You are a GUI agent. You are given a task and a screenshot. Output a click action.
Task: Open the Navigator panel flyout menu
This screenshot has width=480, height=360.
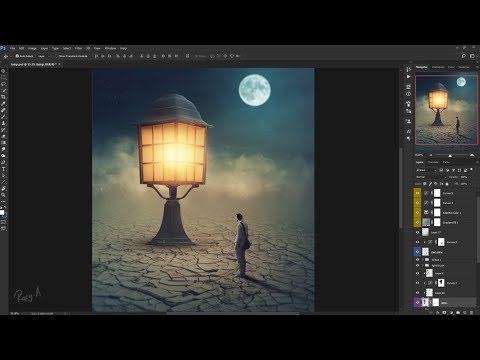[x=477, y=67]
